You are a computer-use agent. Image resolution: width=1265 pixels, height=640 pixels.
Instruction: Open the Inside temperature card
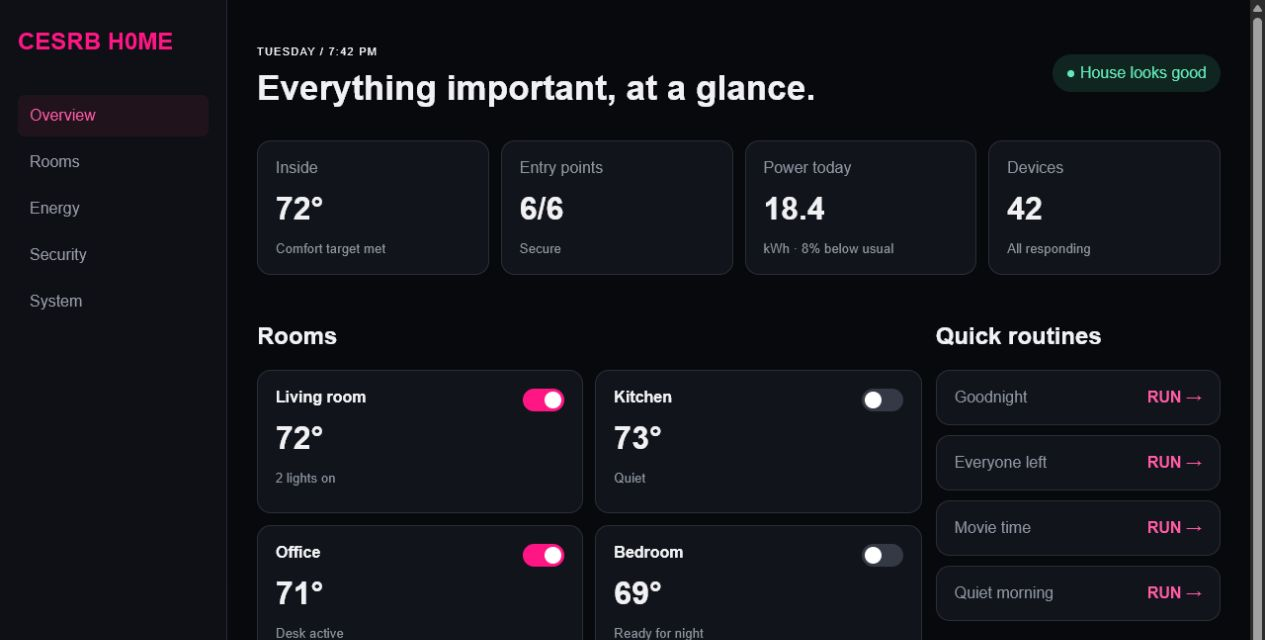point(373,207)
